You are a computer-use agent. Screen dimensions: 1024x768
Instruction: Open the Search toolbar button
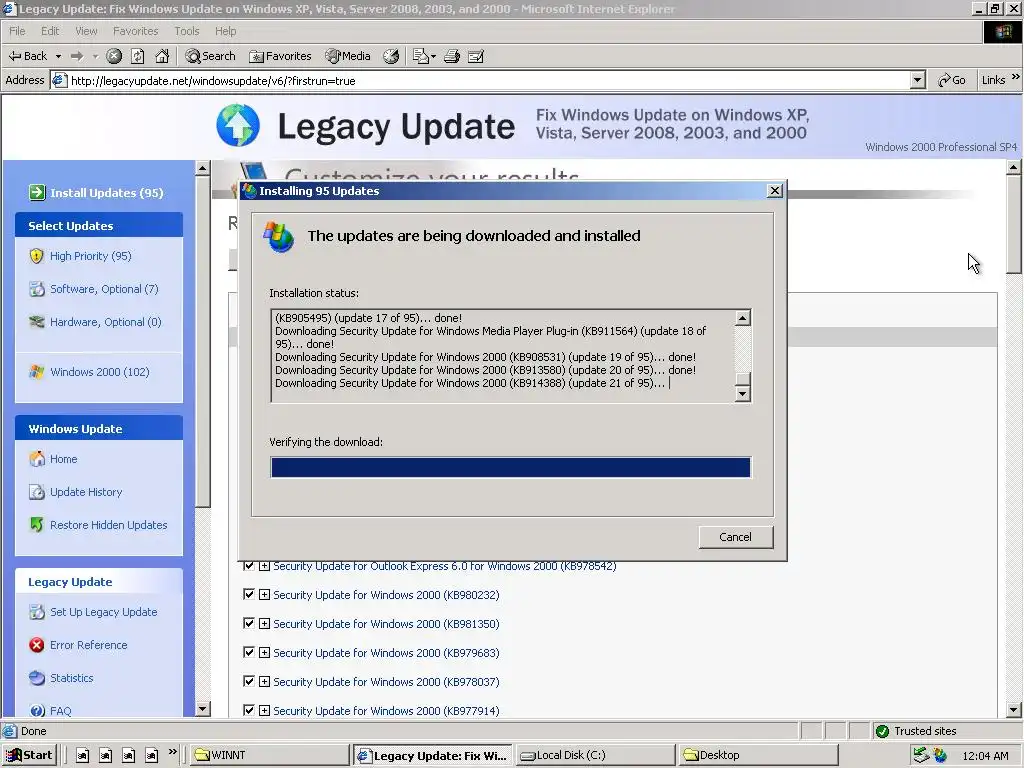click(210, 56)
